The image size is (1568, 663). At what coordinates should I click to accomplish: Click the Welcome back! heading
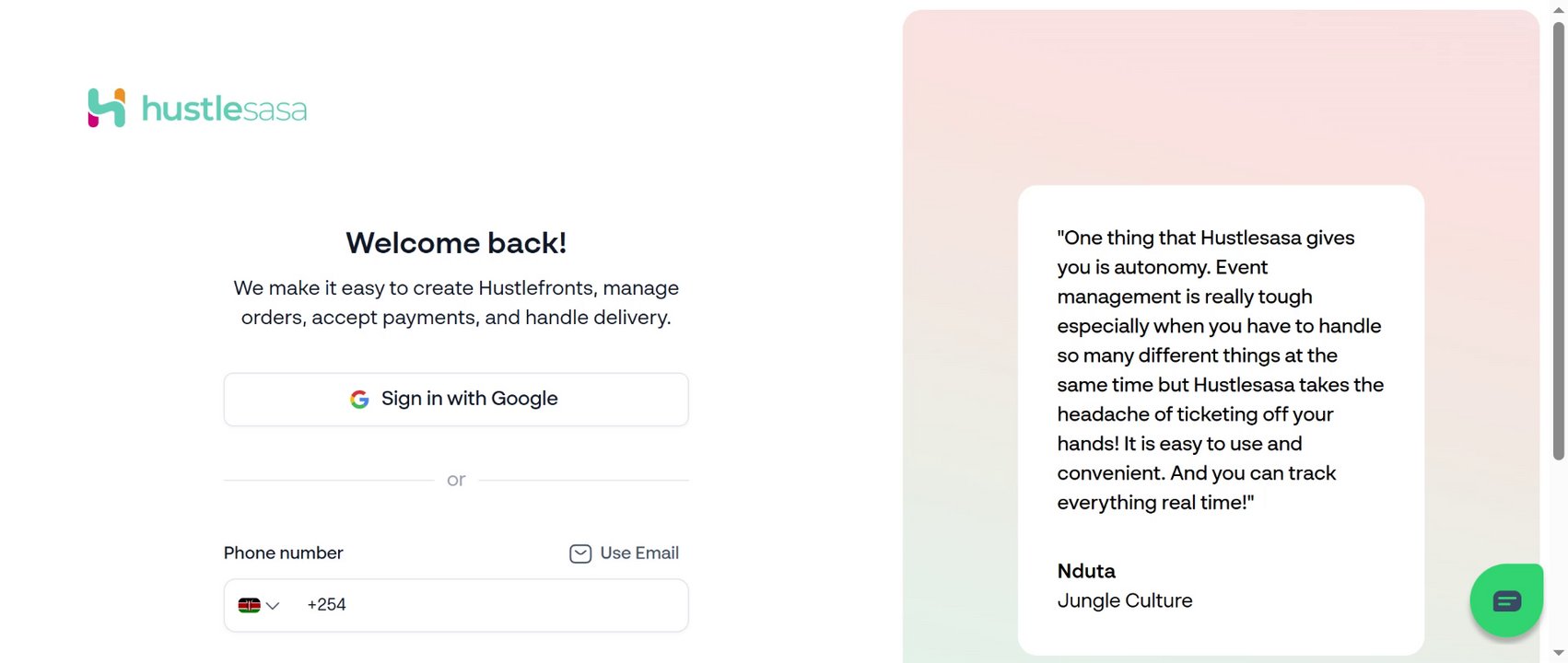(456, 243)
